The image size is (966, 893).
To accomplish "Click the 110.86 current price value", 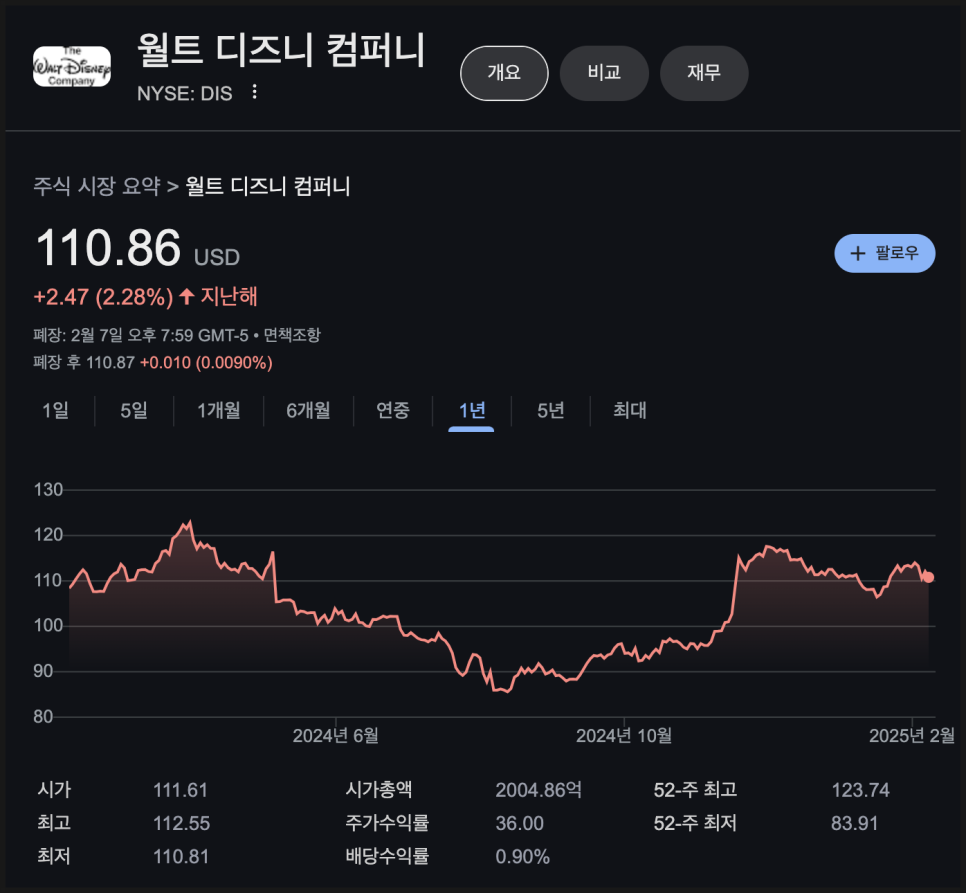I will point(108,248).
